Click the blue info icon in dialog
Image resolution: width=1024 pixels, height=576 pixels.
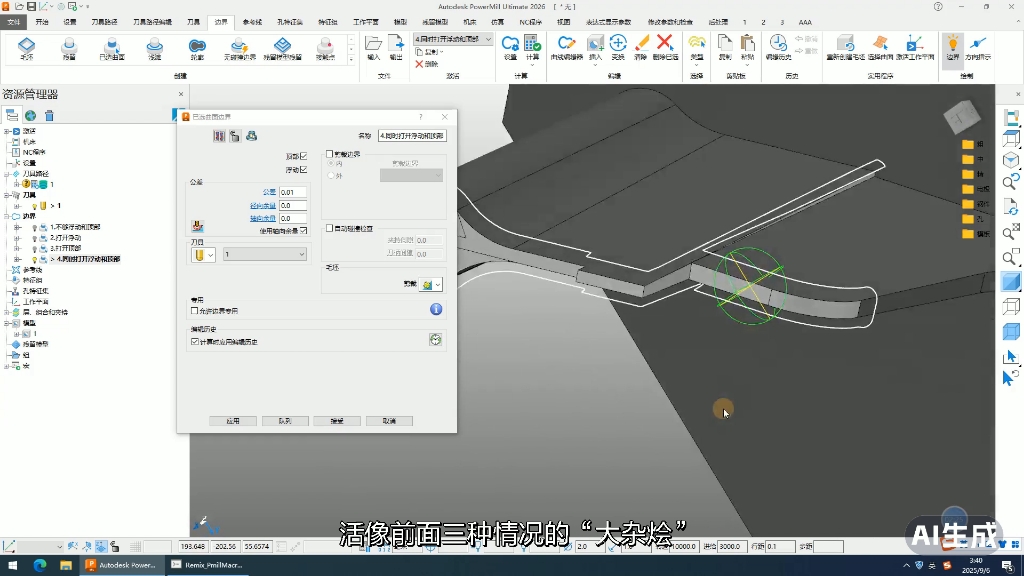click(x=436, y=310)
